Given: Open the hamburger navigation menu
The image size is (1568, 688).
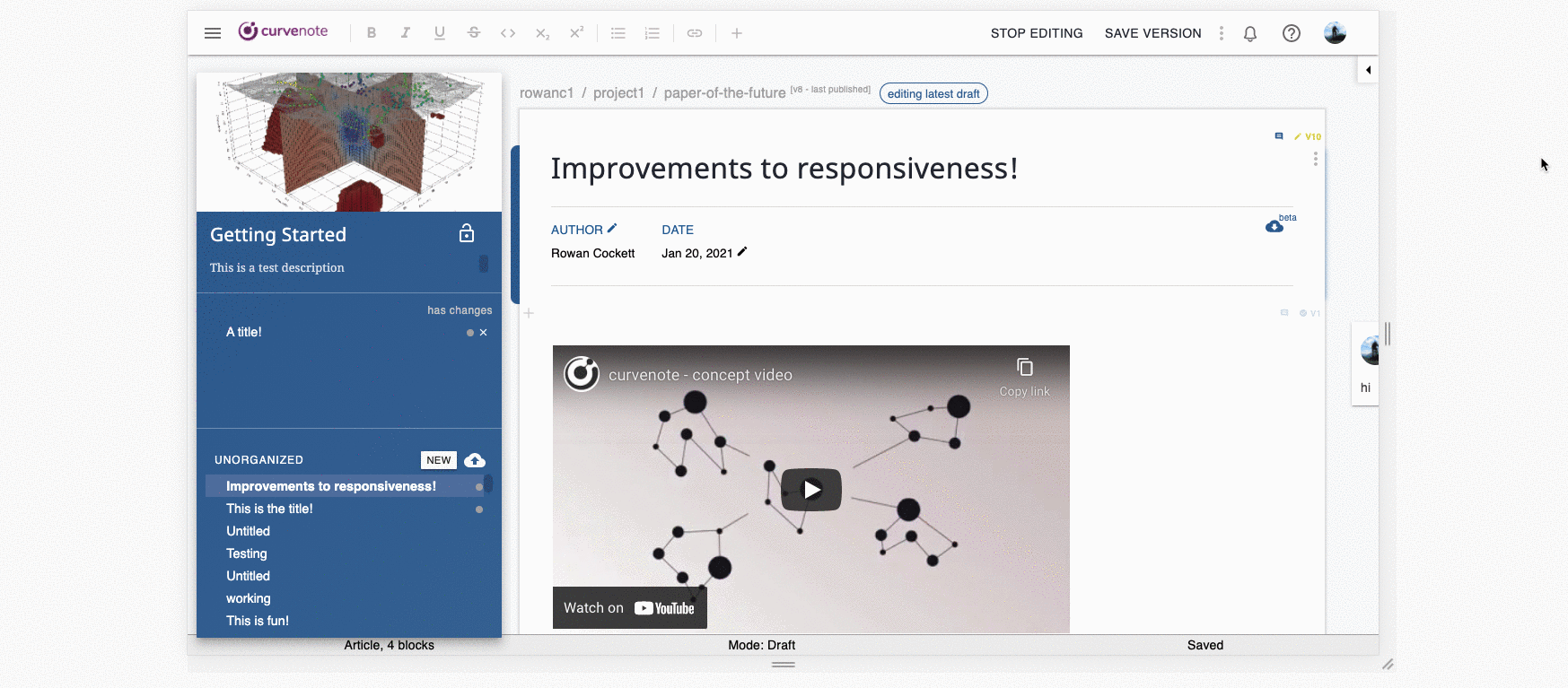Looking at the screenshot, I should [213, 33].
